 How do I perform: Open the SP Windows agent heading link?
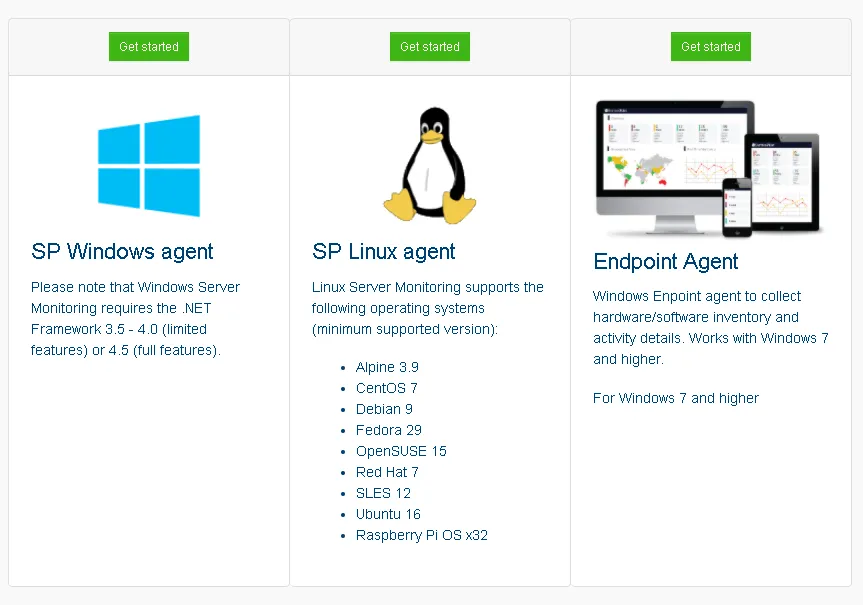[x=121, y=252]
